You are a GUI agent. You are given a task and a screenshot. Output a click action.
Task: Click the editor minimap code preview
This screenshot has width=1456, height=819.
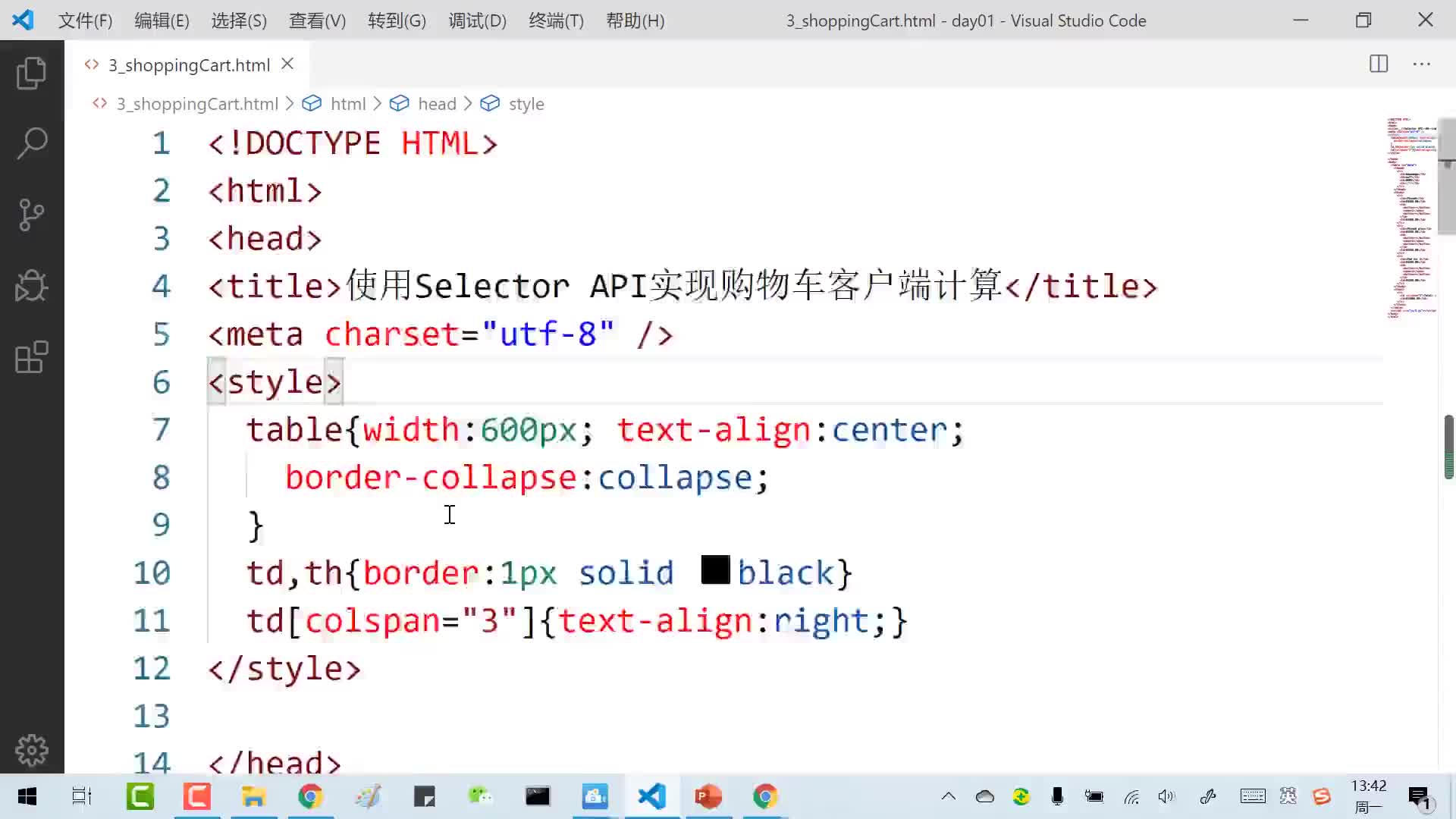point(1410,218)
